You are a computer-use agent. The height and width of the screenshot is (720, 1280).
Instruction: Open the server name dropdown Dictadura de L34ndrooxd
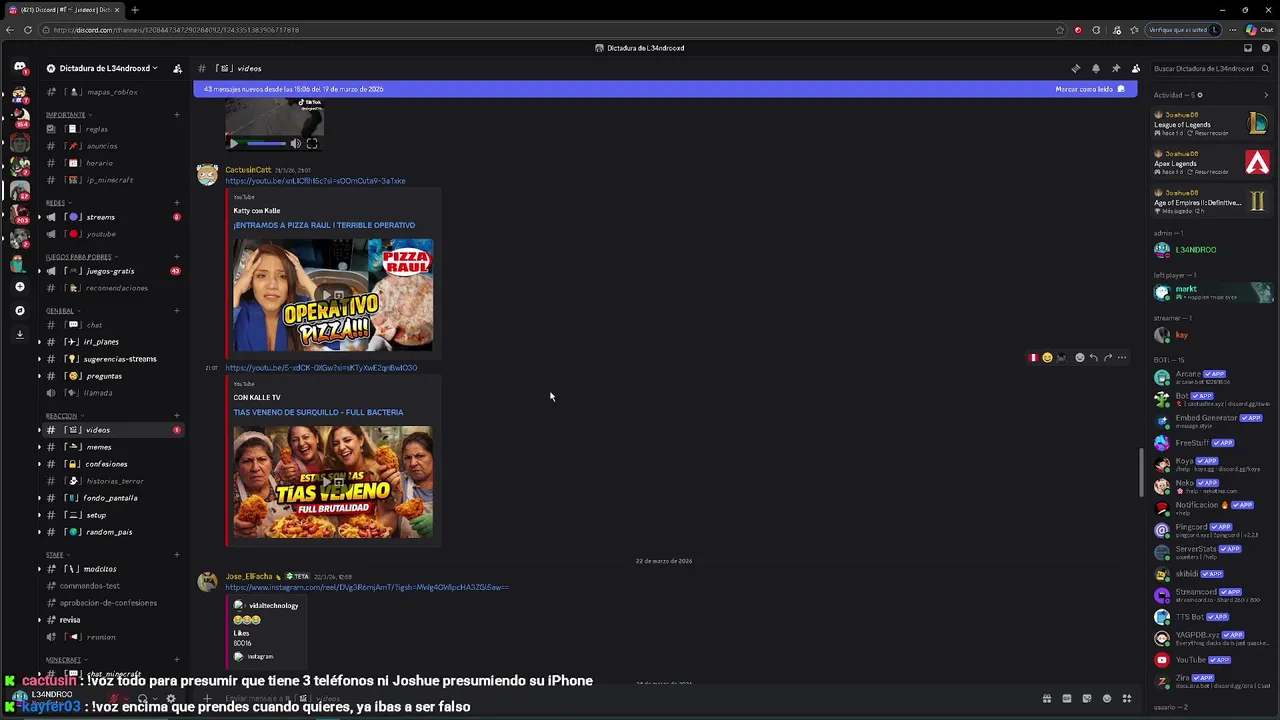click(x=108, y=68)
